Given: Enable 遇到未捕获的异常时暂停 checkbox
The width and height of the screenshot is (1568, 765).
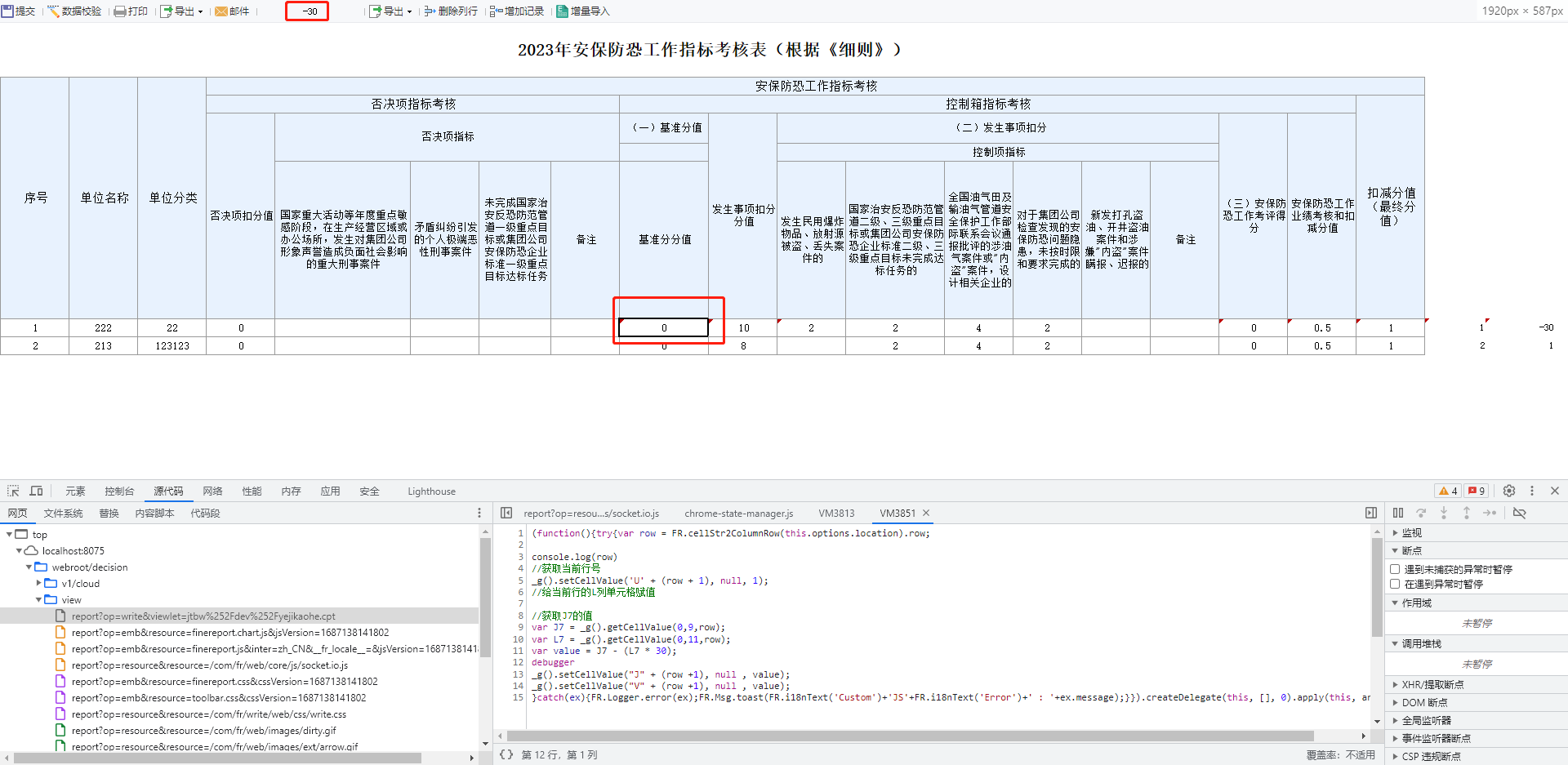Looking at the screenshot, I should click(1395, 569).
